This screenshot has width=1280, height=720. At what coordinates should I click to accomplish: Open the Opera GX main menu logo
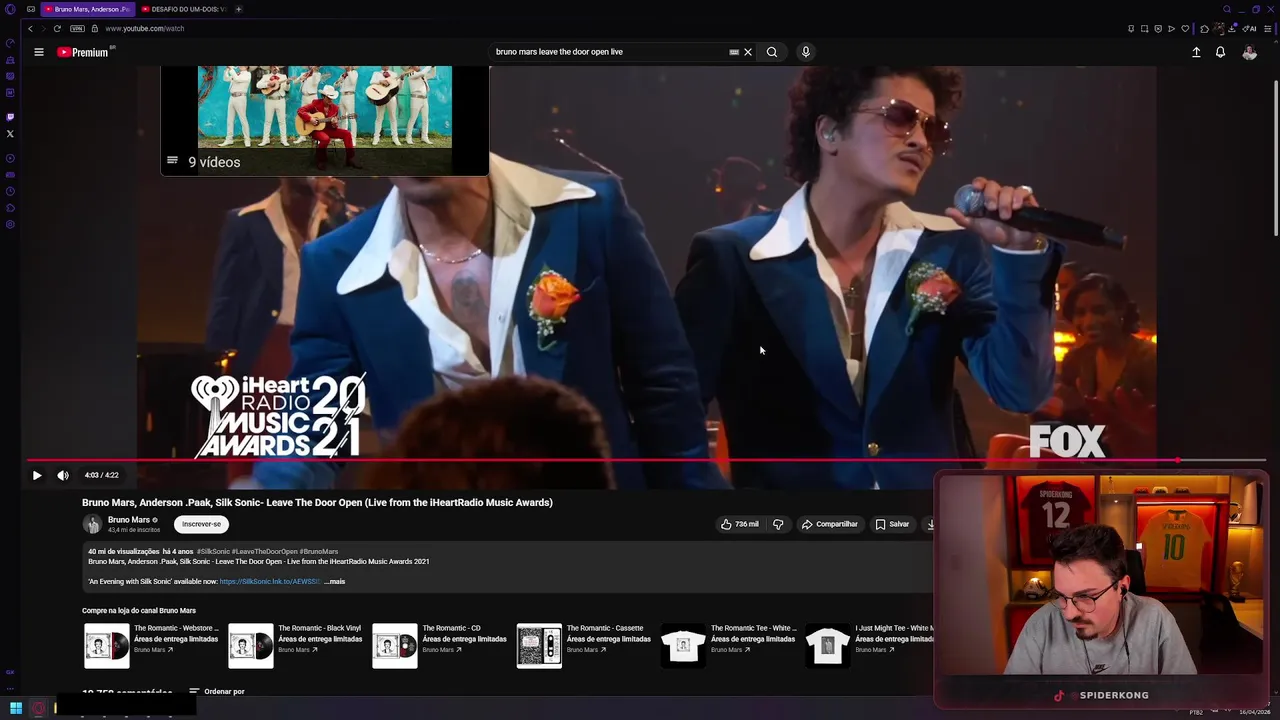click(x=10, y=9)
